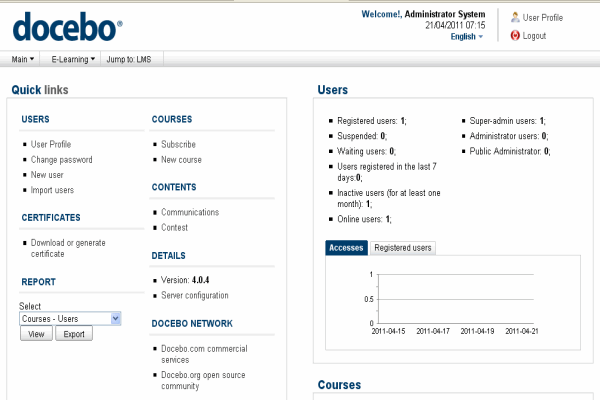Open the Change password link

pos(61,159)
